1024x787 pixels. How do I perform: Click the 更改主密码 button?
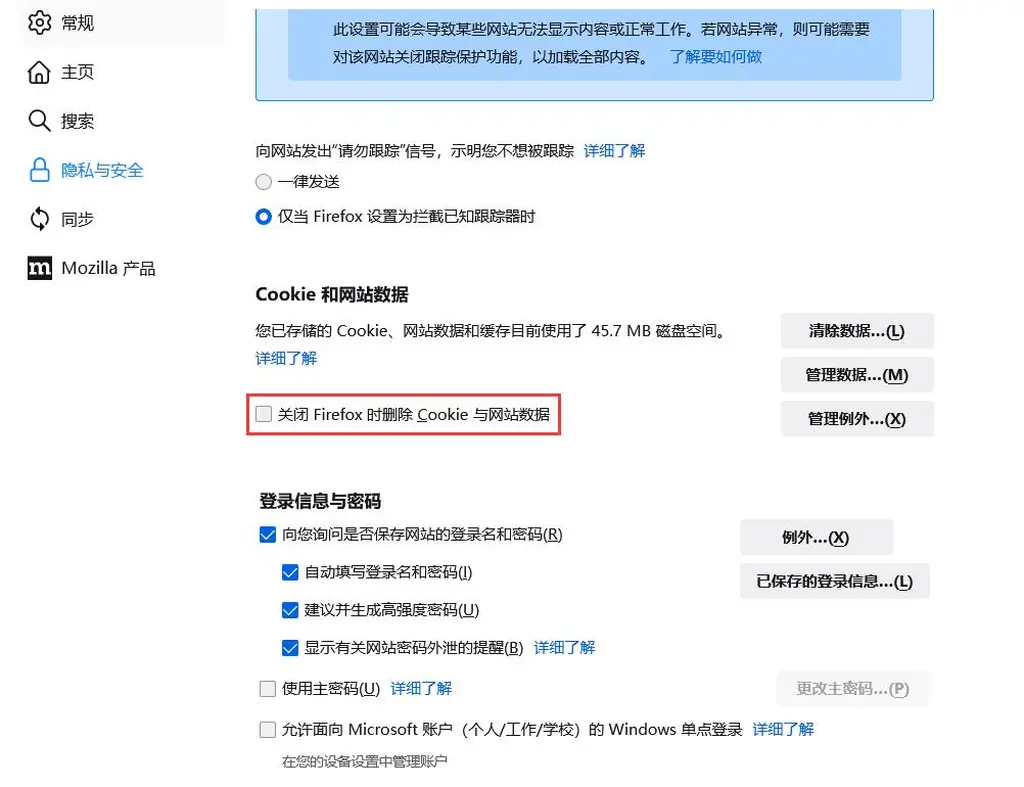(853, 688)
